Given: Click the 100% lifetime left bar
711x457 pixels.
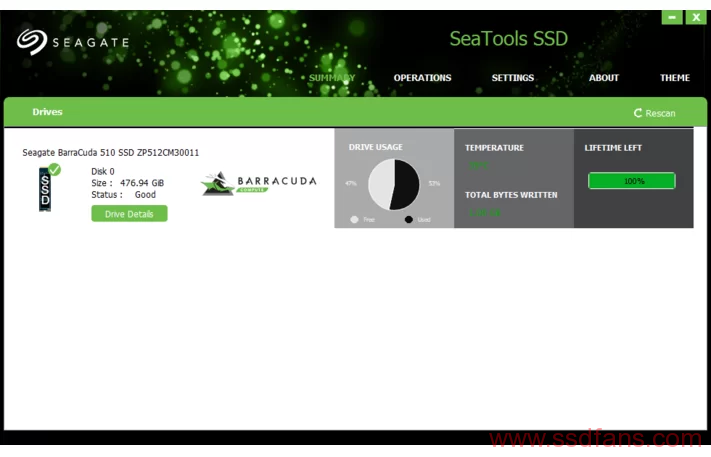Looking at the screenshot, I should pos(632,180).
